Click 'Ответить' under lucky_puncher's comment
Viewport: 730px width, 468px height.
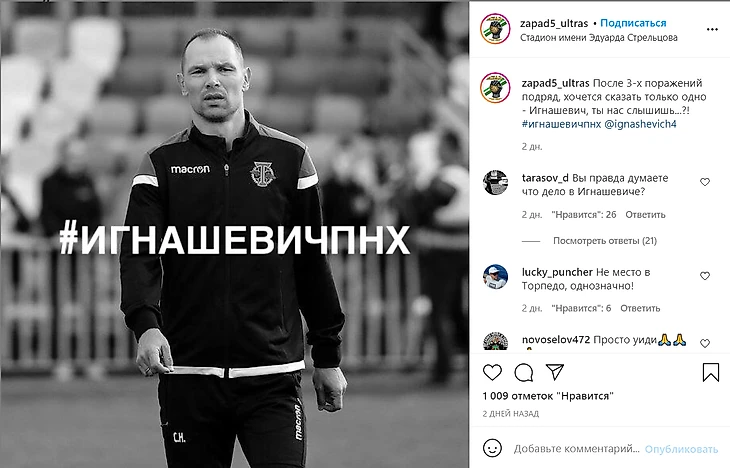(640, 308)
